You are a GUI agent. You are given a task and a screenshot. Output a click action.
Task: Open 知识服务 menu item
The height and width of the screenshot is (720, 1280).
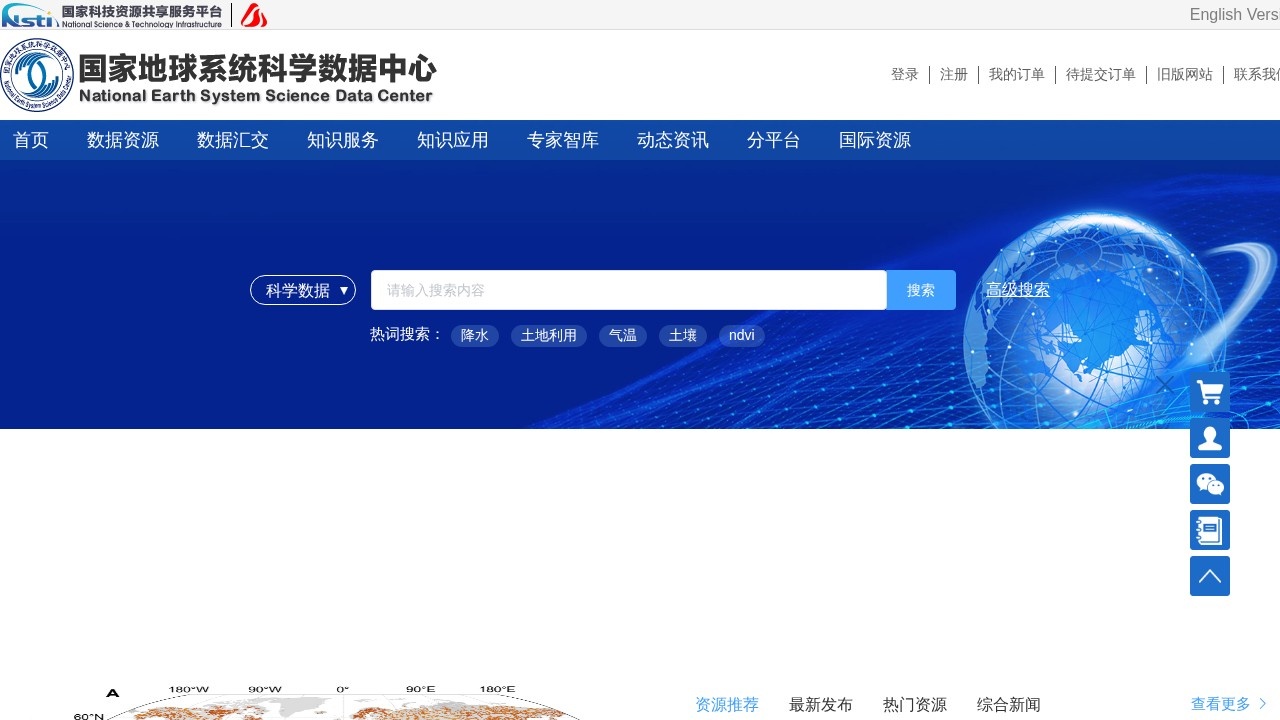pos(343,140)
